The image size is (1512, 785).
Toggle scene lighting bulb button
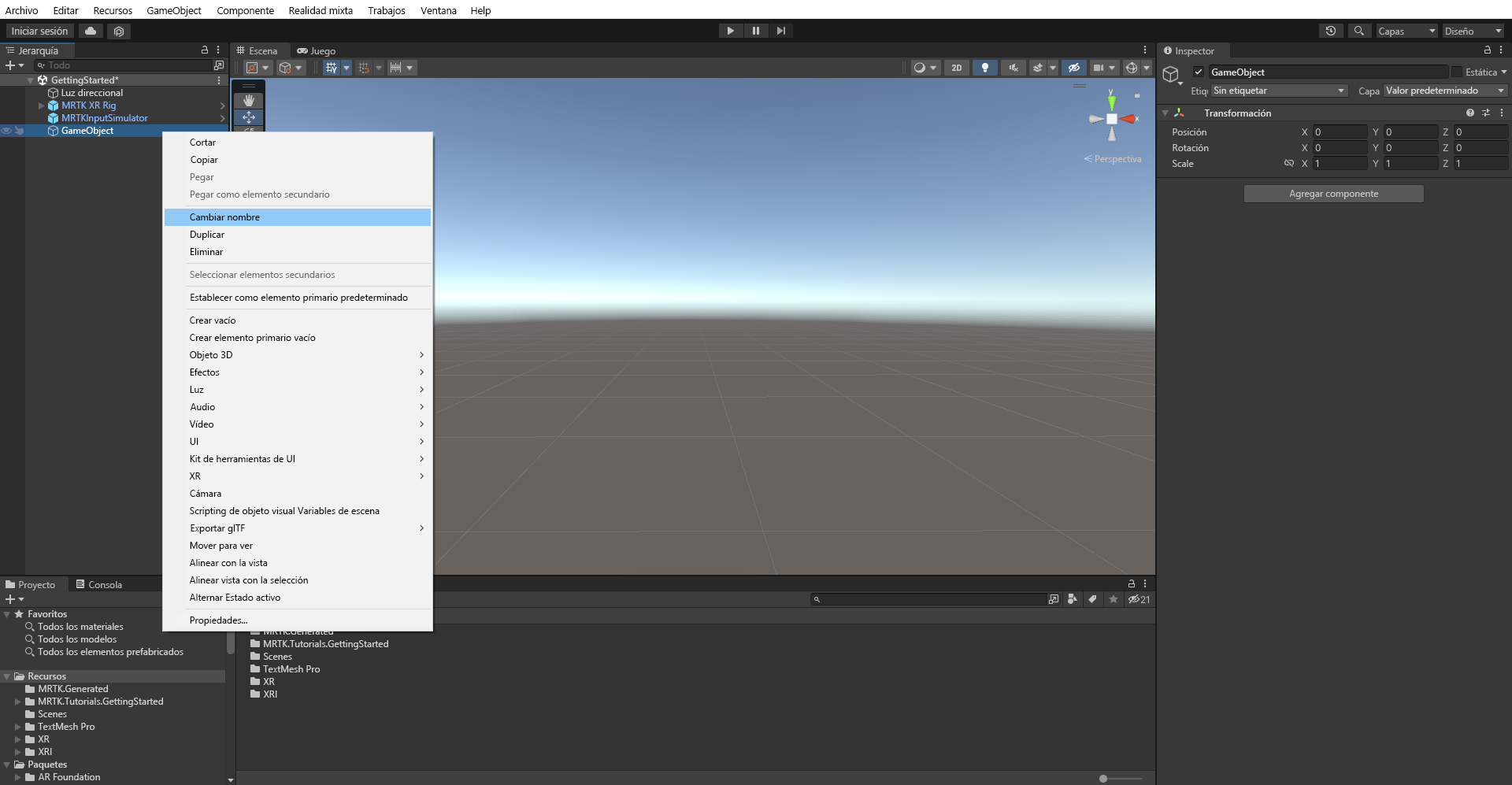[985, 68]
